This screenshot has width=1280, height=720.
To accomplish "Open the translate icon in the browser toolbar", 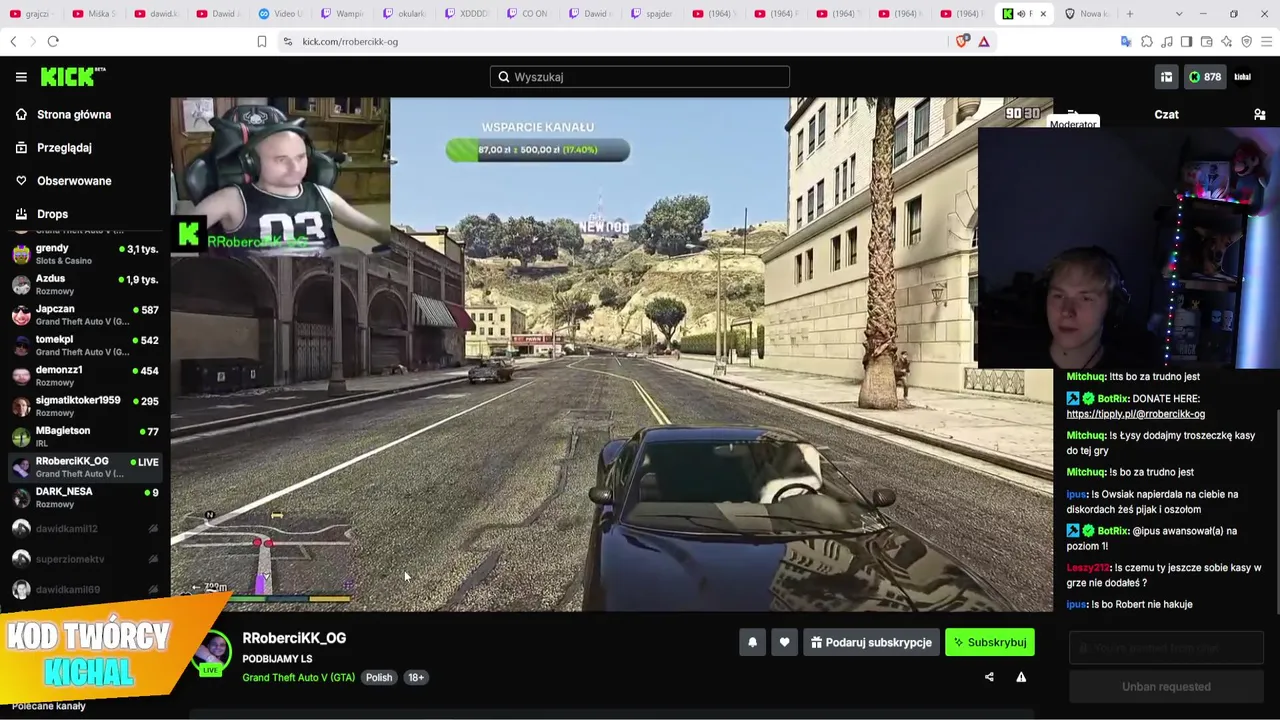I will coord(1126,41).
